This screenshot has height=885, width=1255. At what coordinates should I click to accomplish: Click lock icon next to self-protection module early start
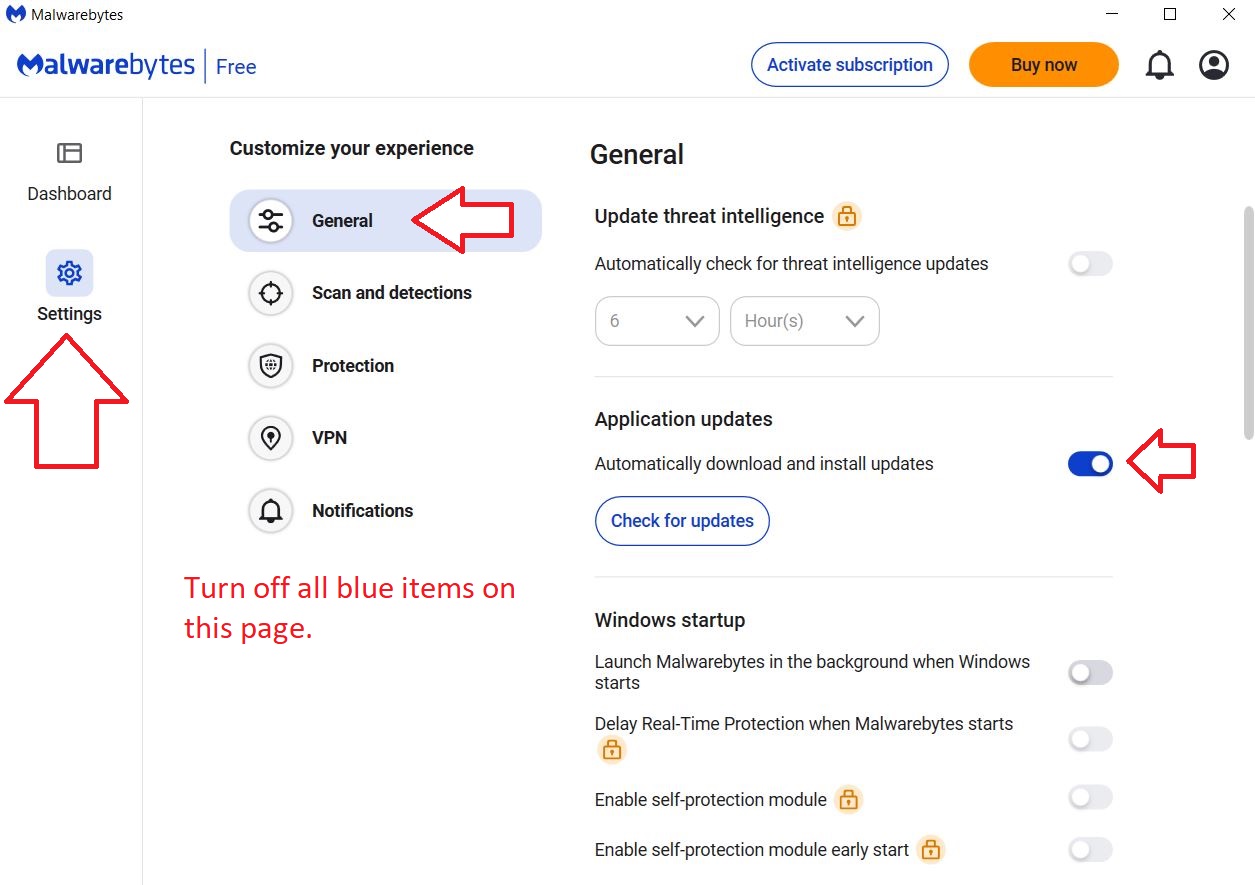(x=931, y=850)
